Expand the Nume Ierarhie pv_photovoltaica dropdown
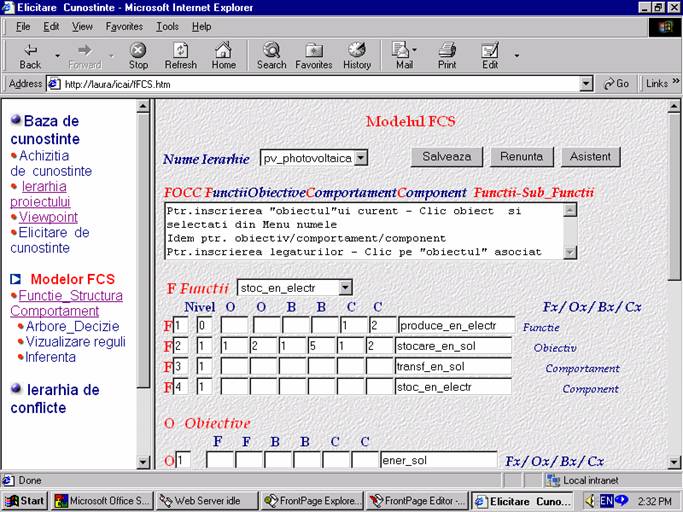The image size is (683, 512). point(361,157)
